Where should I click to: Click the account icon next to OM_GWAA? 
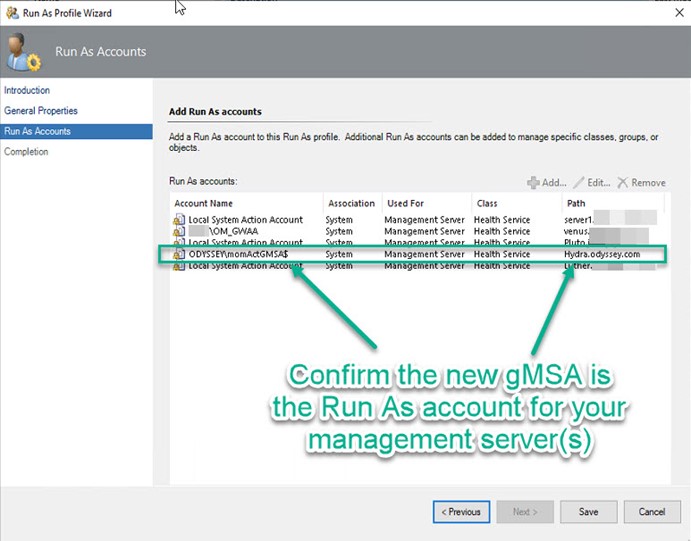click(180, 231)
